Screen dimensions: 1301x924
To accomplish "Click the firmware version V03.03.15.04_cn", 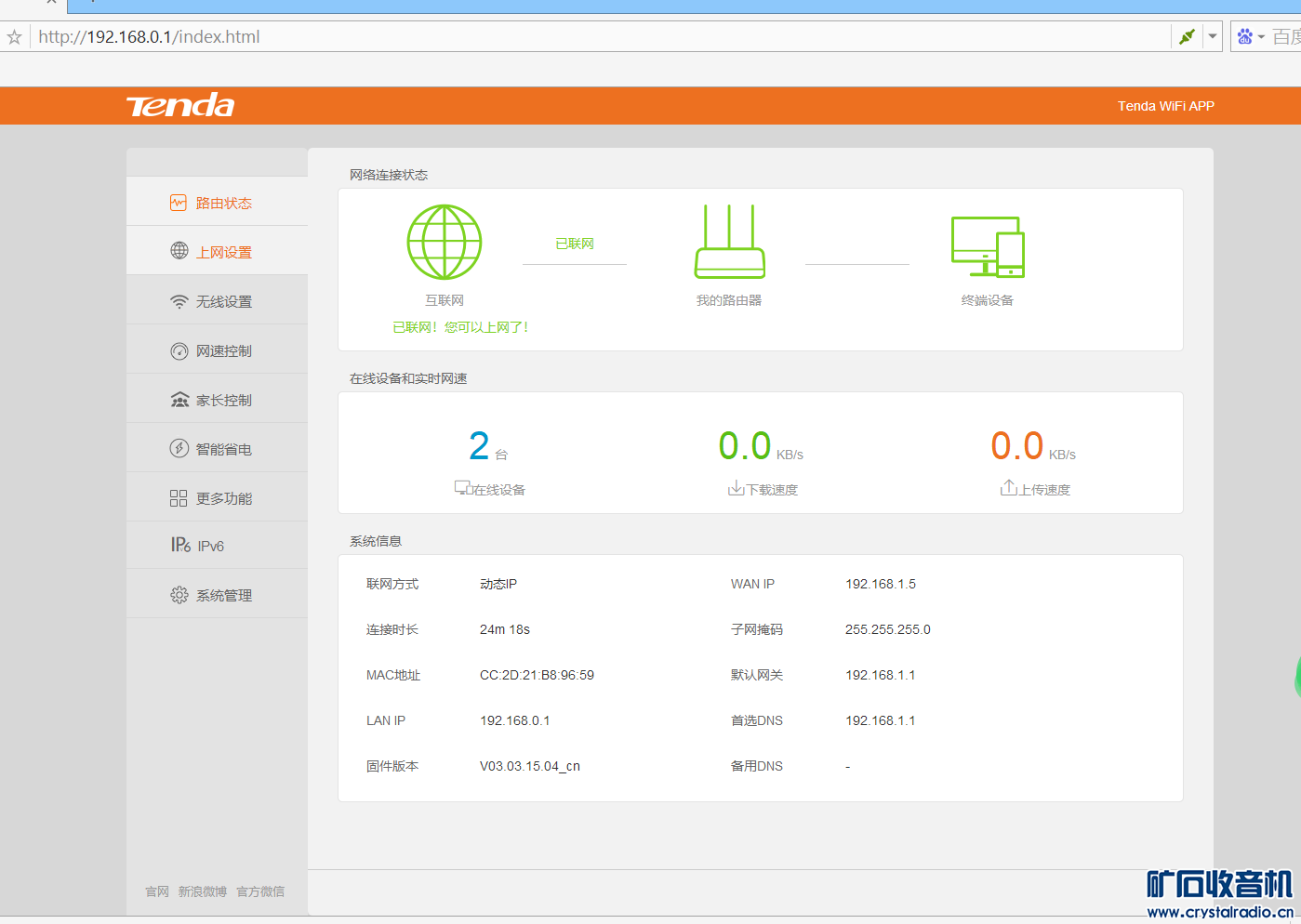I will (x=530, y=766).
